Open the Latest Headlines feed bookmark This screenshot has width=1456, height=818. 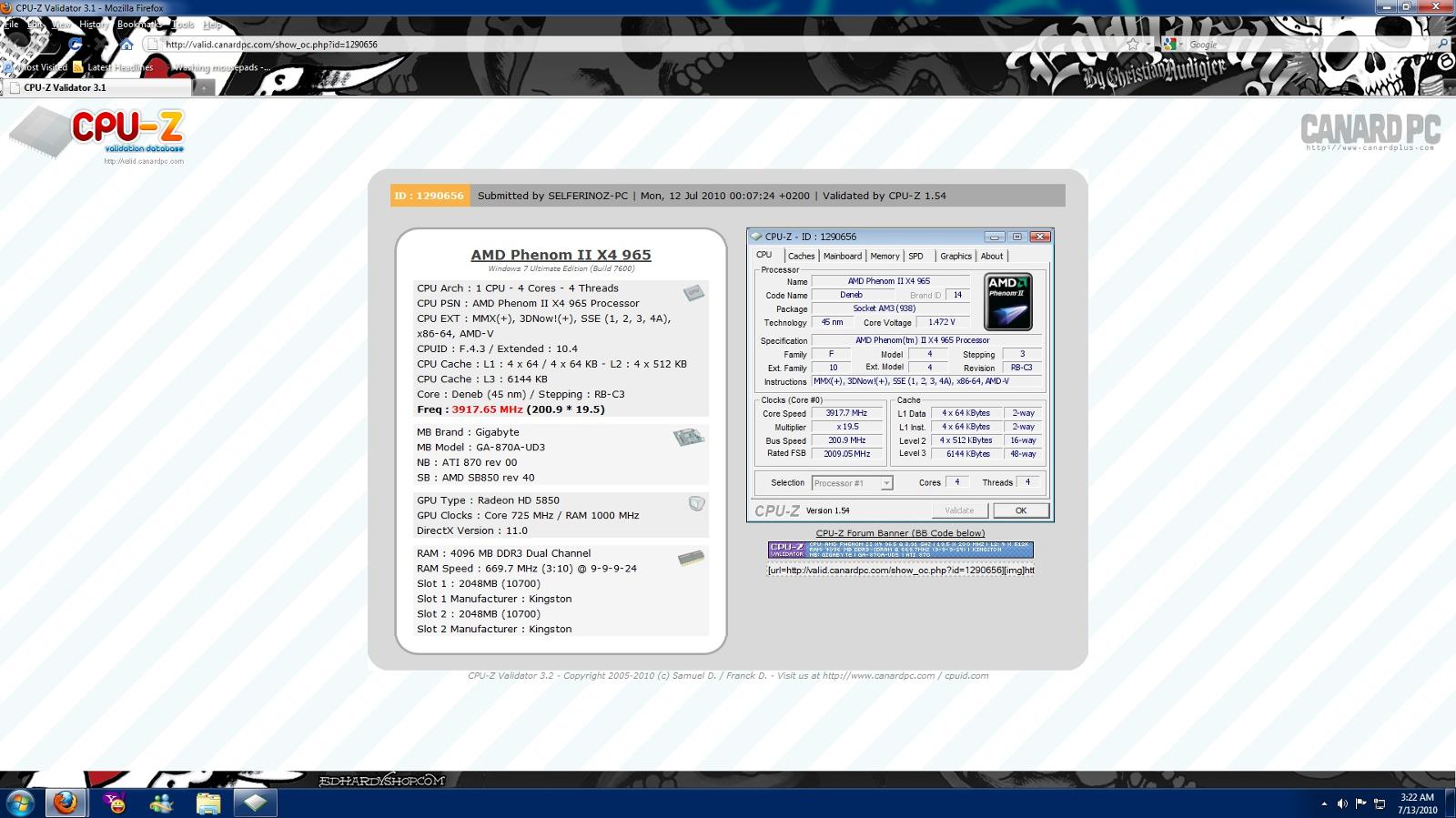[113, 67]
